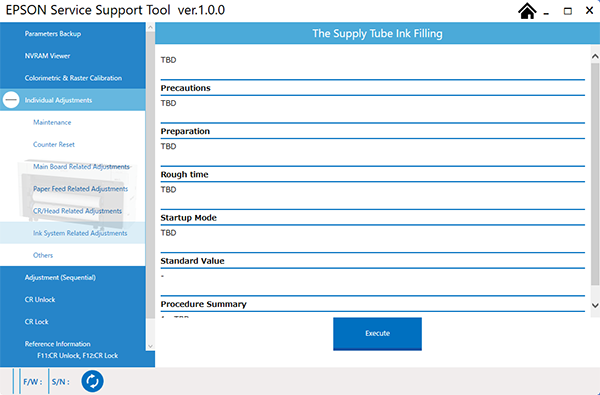Click the refresh printer info icon
The image size is (600, 395).
click(92, 381)
